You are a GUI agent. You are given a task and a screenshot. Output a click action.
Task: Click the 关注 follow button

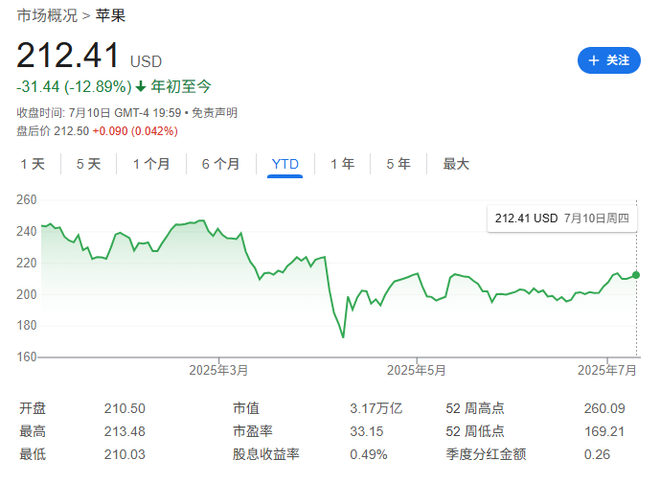(x=609, y=60)
